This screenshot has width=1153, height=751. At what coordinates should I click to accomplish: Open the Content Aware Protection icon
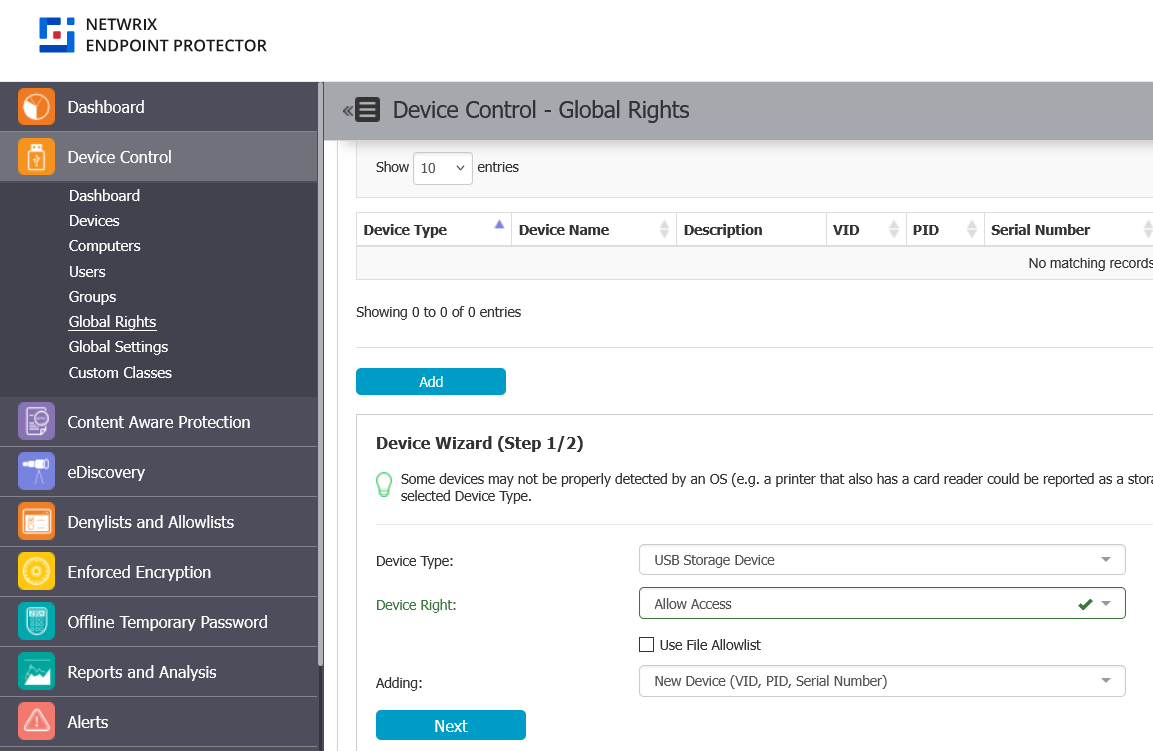pos(36,421)
